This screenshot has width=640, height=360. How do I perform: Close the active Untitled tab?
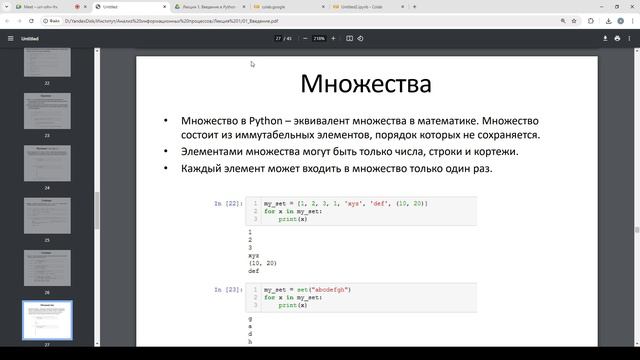[x=164, y=7]
